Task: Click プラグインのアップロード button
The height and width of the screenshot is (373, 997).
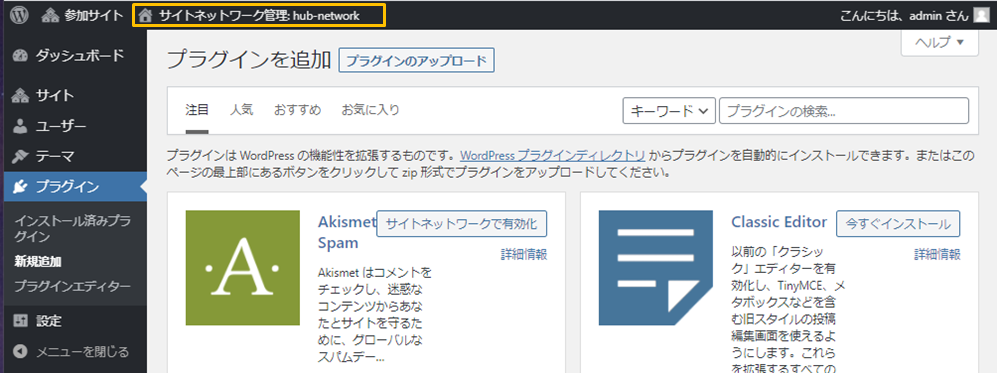Action: click(416, 61)
